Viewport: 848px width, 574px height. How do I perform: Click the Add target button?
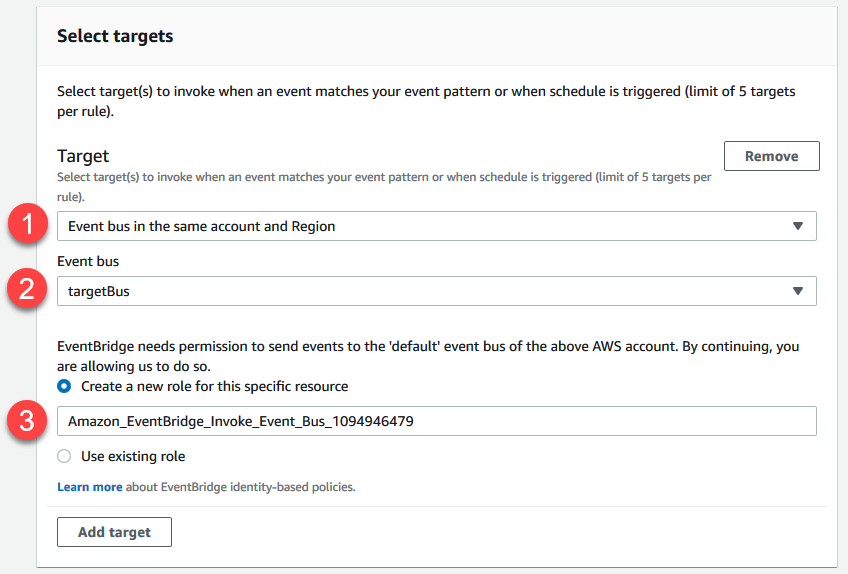pos(114,532)
